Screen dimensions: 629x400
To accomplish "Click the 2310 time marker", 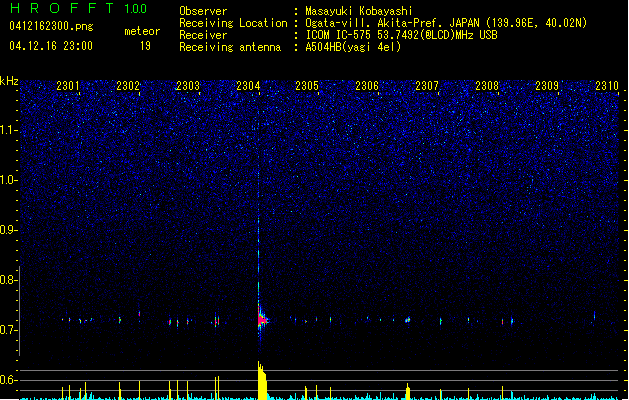I will point(607,86).
